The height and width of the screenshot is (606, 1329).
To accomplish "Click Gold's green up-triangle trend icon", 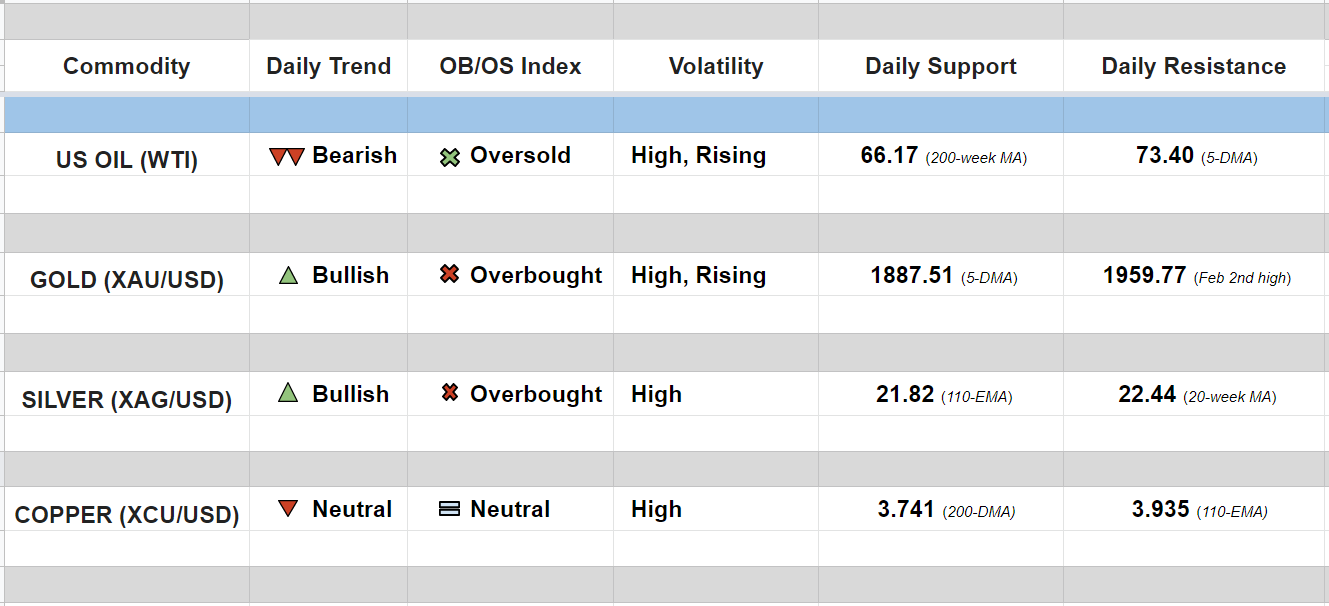I will (288, 276).
